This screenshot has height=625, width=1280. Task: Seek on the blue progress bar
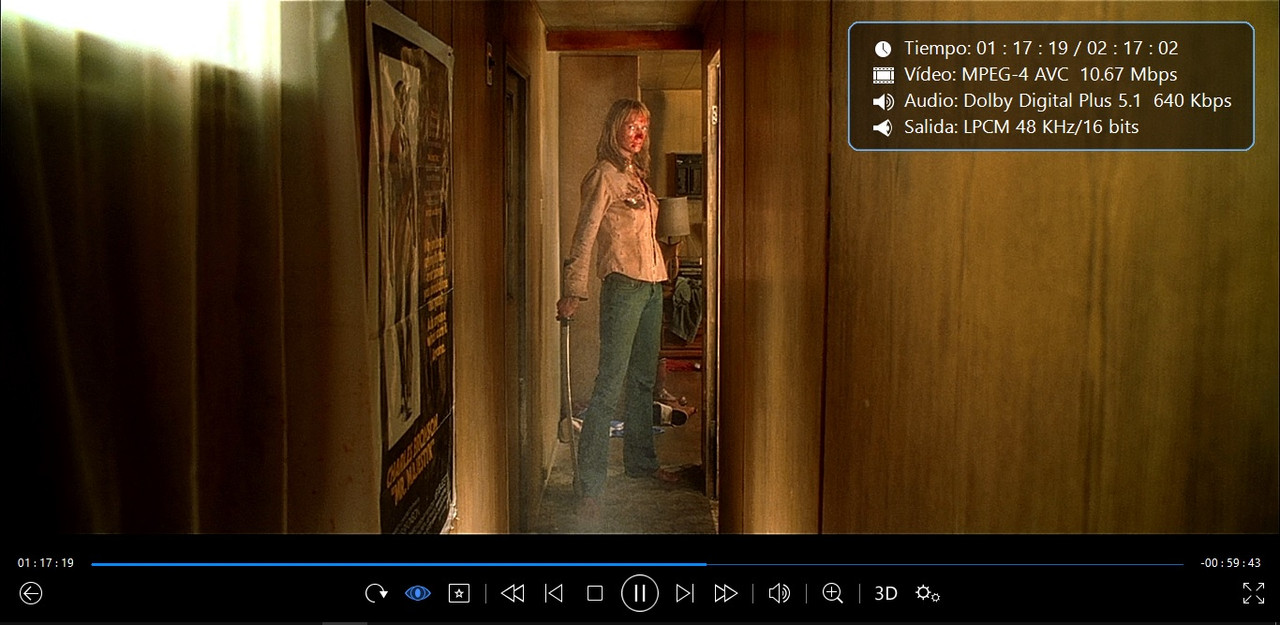[x=637, y=564]
